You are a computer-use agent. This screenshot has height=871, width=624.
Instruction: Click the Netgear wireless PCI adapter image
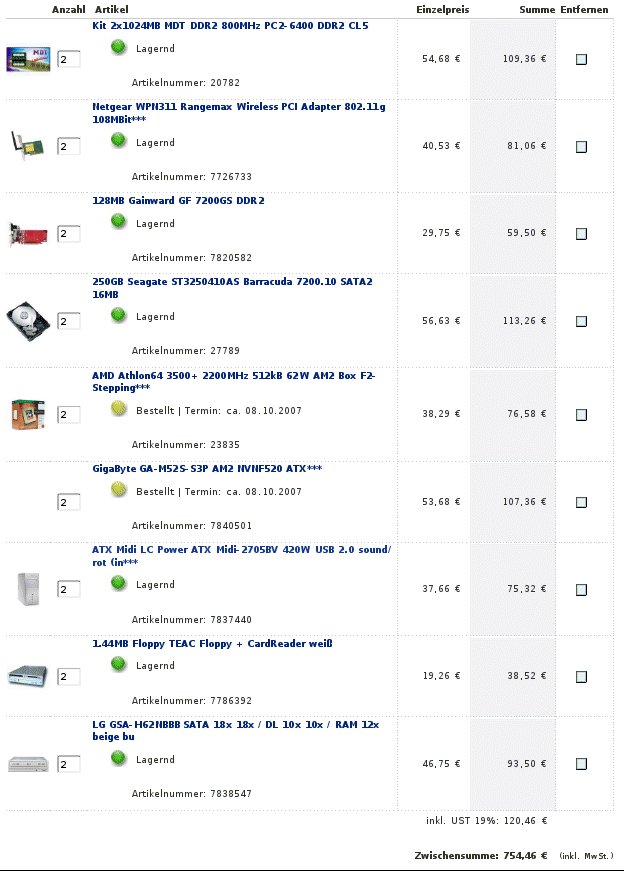pyautogui.click(x=27, y=146)
